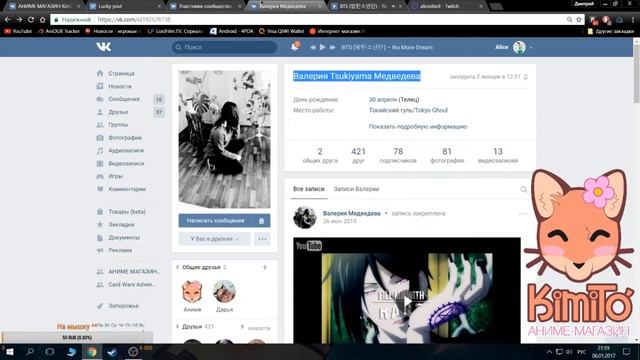Open Visa QIWI Wallet bookmark

click(282, 31)
